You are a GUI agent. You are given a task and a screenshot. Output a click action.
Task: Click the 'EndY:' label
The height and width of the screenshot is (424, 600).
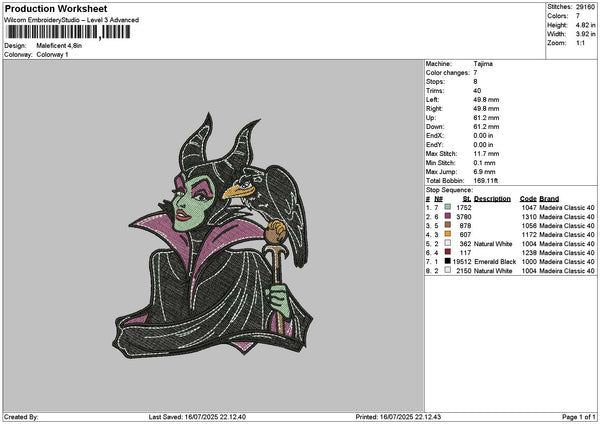click(x=434, y=145)
